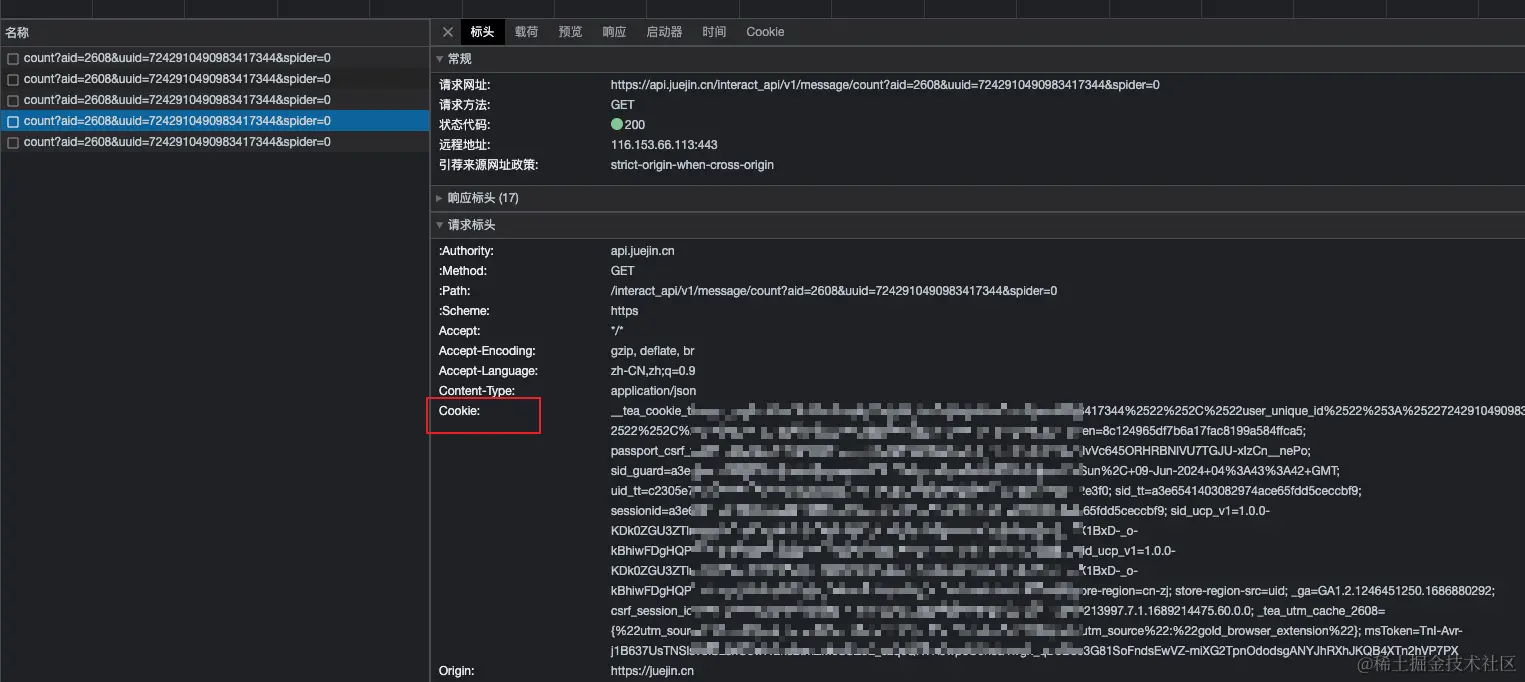Viewport: 1525px width, 682px height.
Task: Close the request details pane
Action: click(x=447, y=32)
